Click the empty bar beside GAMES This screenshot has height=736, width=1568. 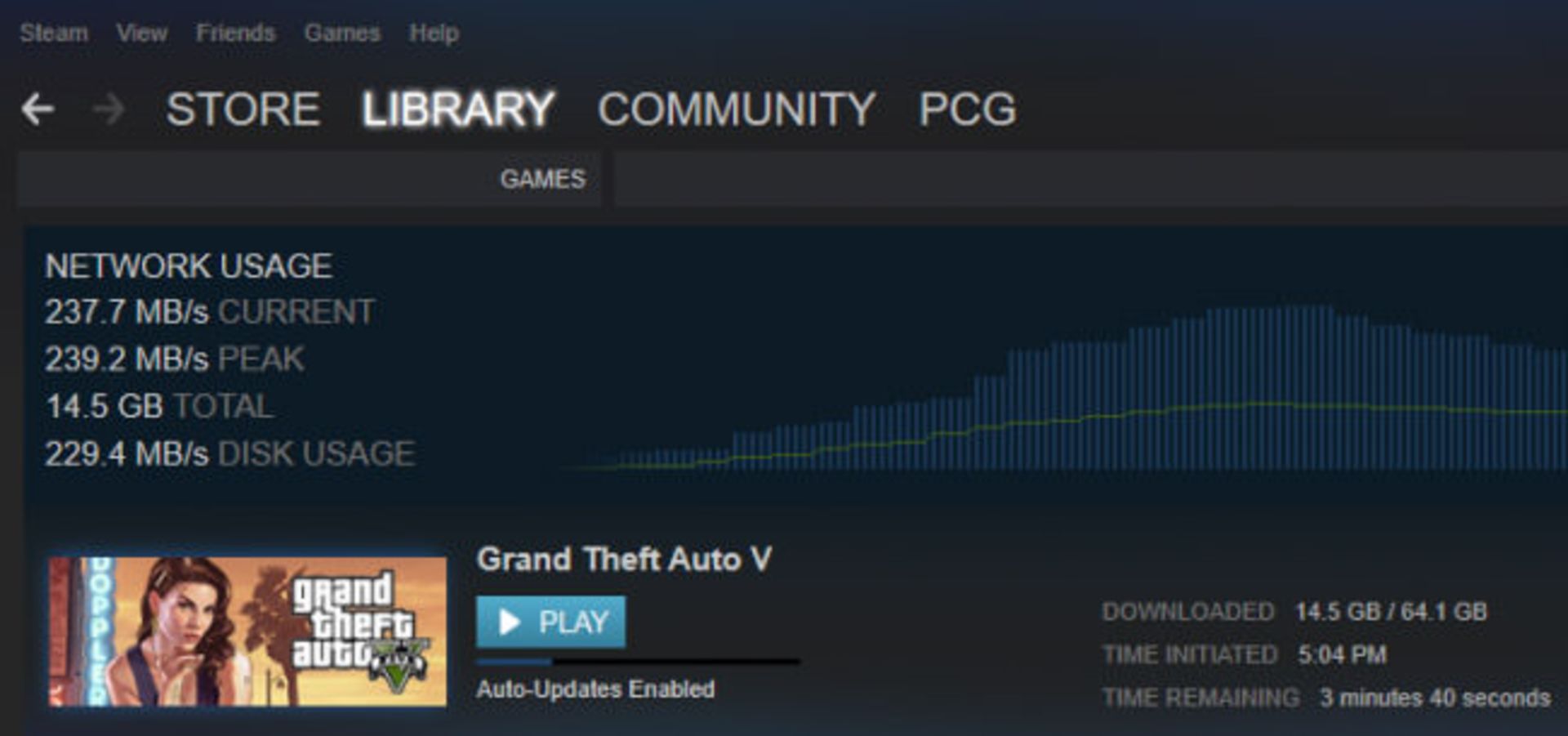click(1091, 179)
